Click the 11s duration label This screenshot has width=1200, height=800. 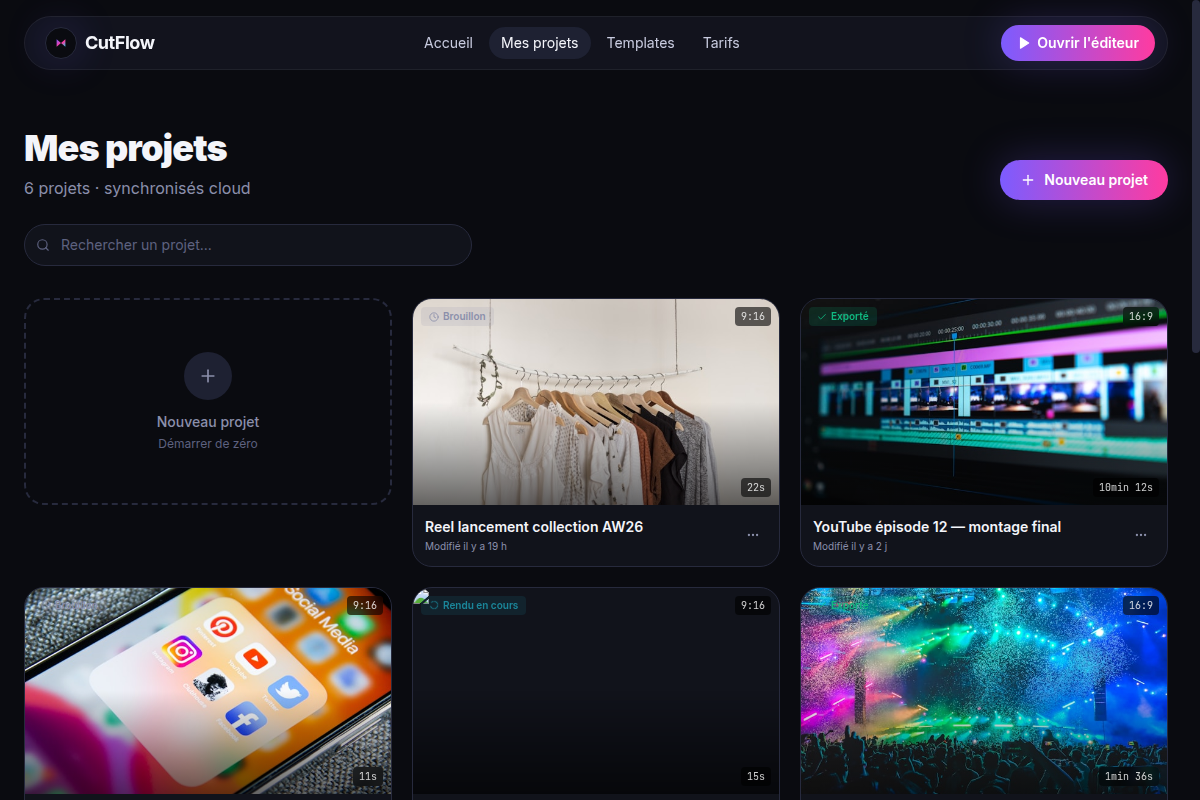[x=367, y=777]
